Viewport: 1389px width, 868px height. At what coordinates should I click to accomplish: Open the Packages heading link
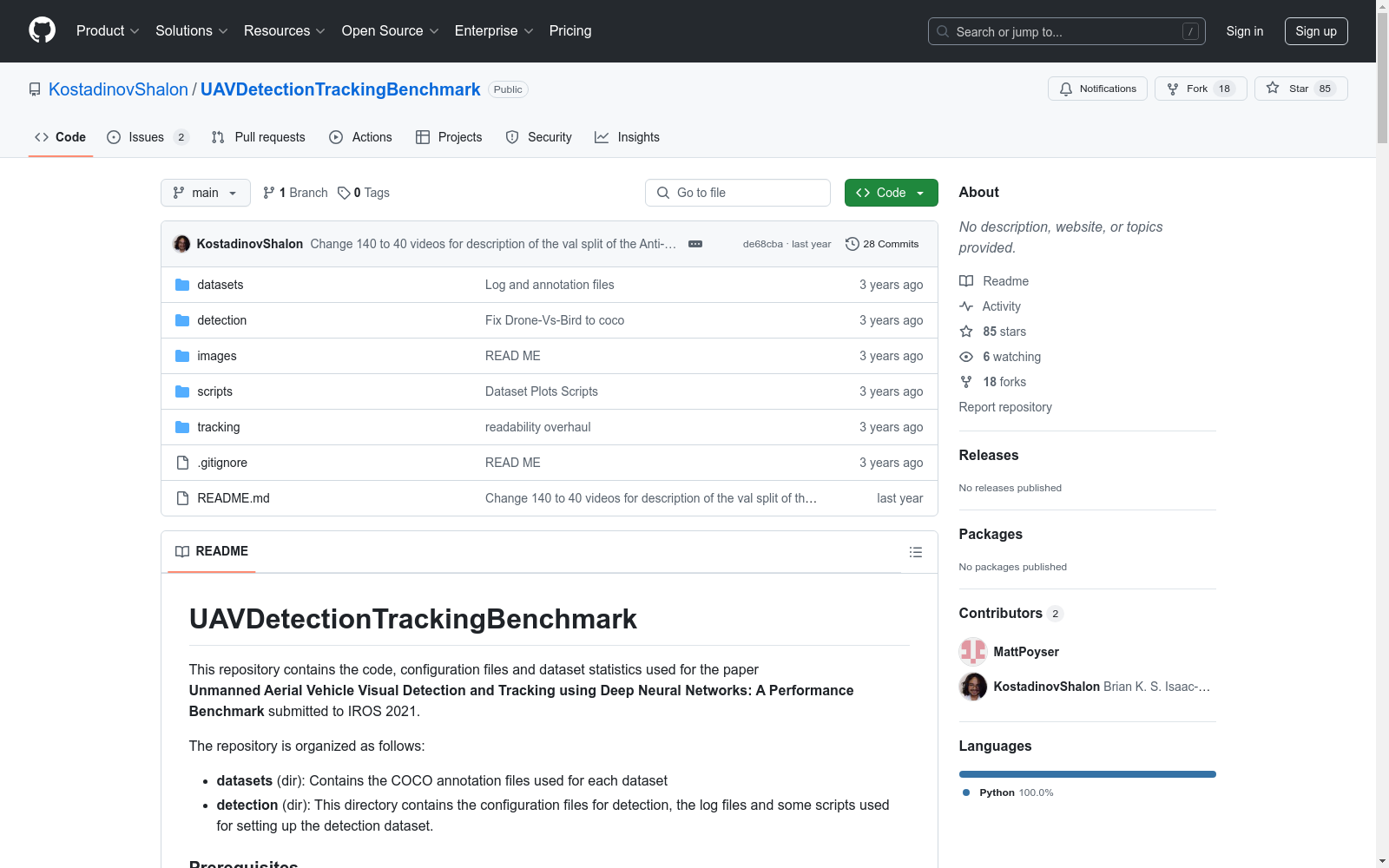coord(991,534)
